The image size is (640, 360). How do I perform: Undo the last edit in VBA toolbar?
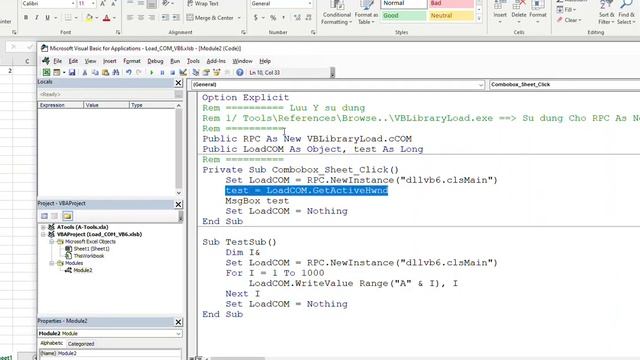pos(129,73)
